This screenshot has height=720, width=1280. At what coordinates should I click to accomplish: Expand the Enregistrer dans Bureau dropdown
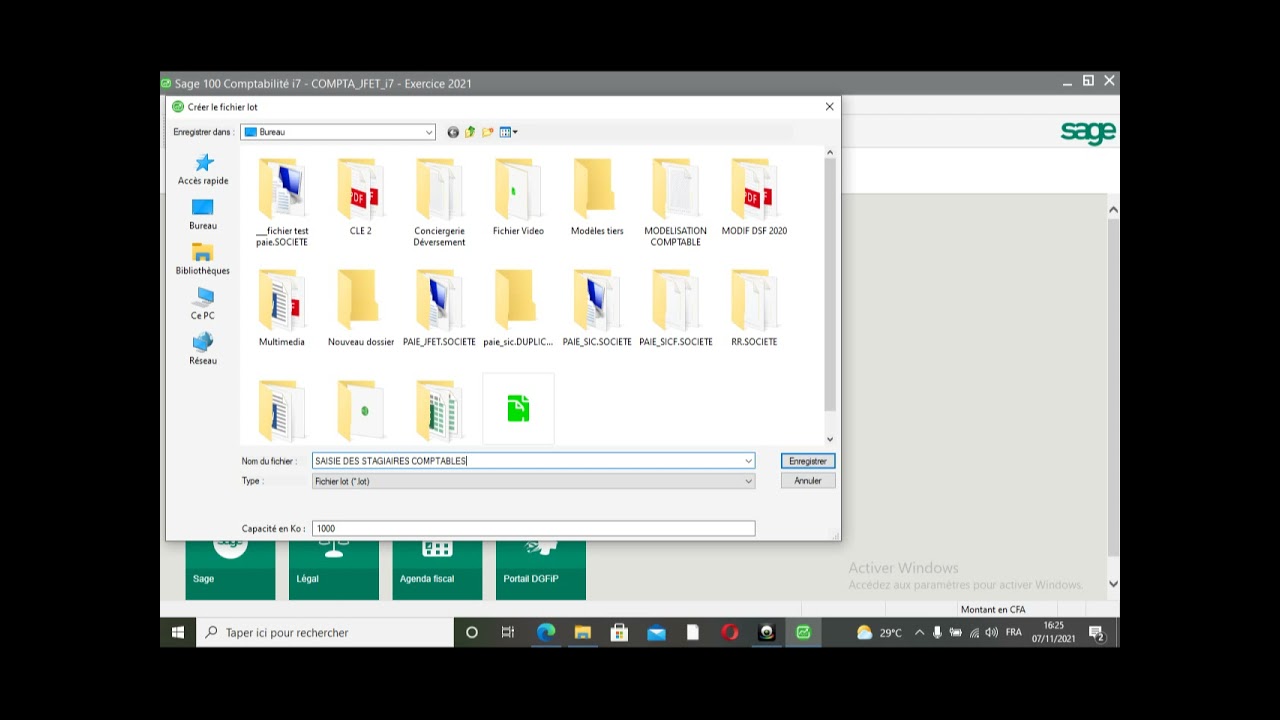(429, 132)
